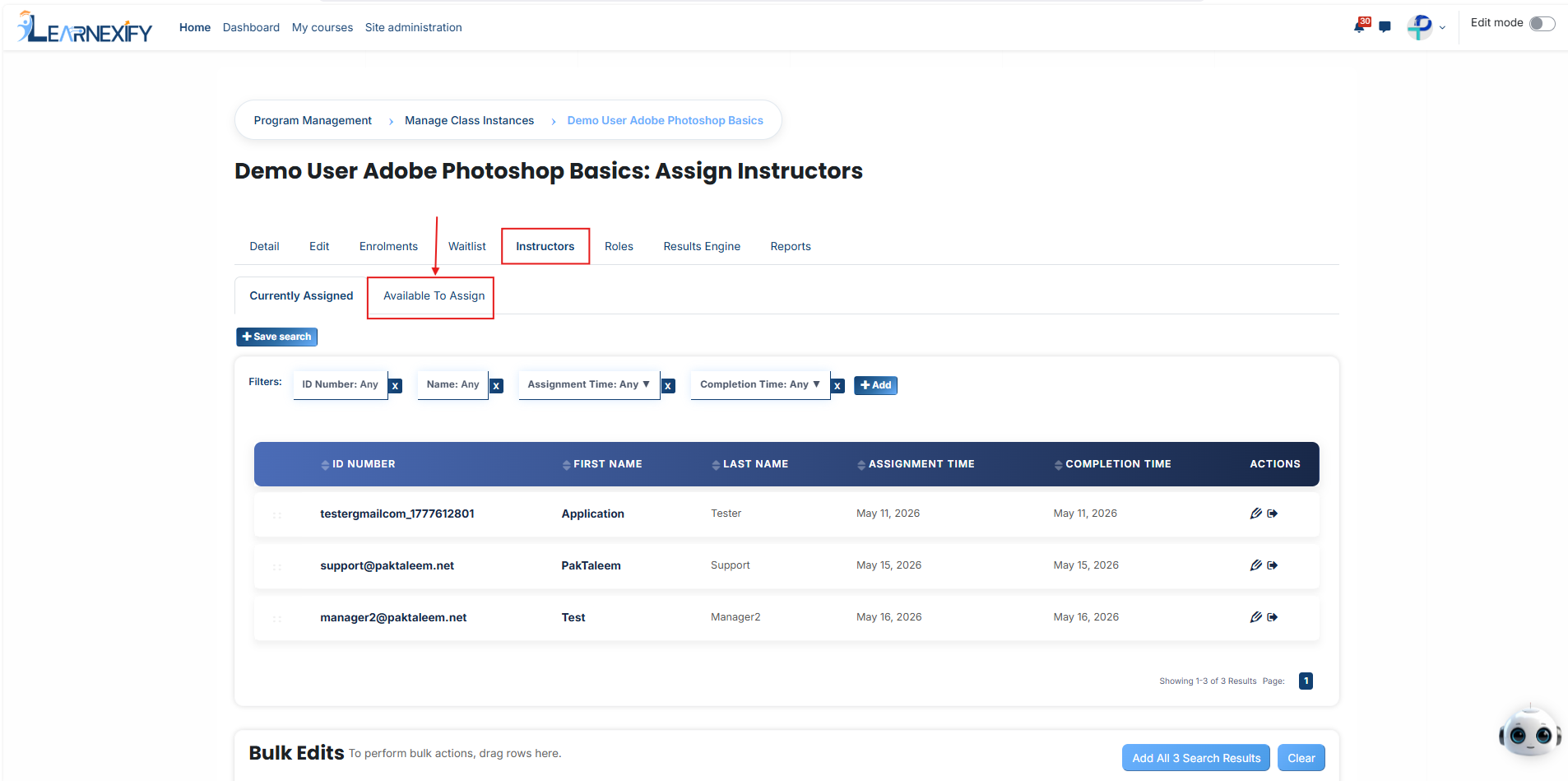The width and height of the screenshot is (1568, 781).
Task: Select the Currently Assigned tab
Action: point(301,296)
